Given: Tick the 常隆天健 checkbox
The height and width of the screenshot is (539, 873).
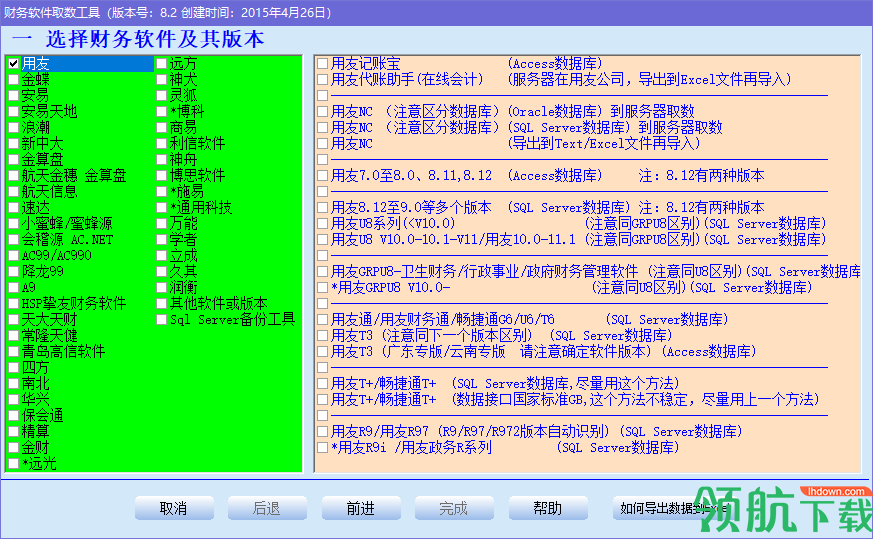Looking at the screenshot, I should point(14,336).
